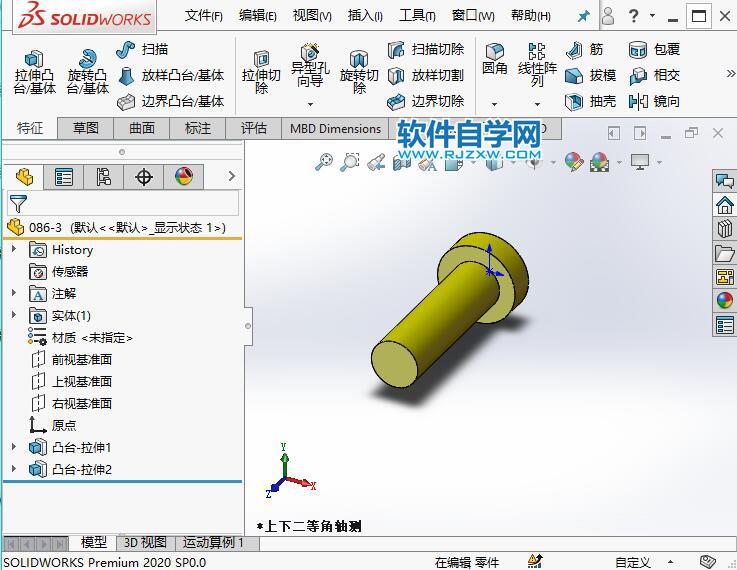This screenshot has height=570, width=737.
Task: Open the File Explorer folder task pane icon
Action: 724,253
